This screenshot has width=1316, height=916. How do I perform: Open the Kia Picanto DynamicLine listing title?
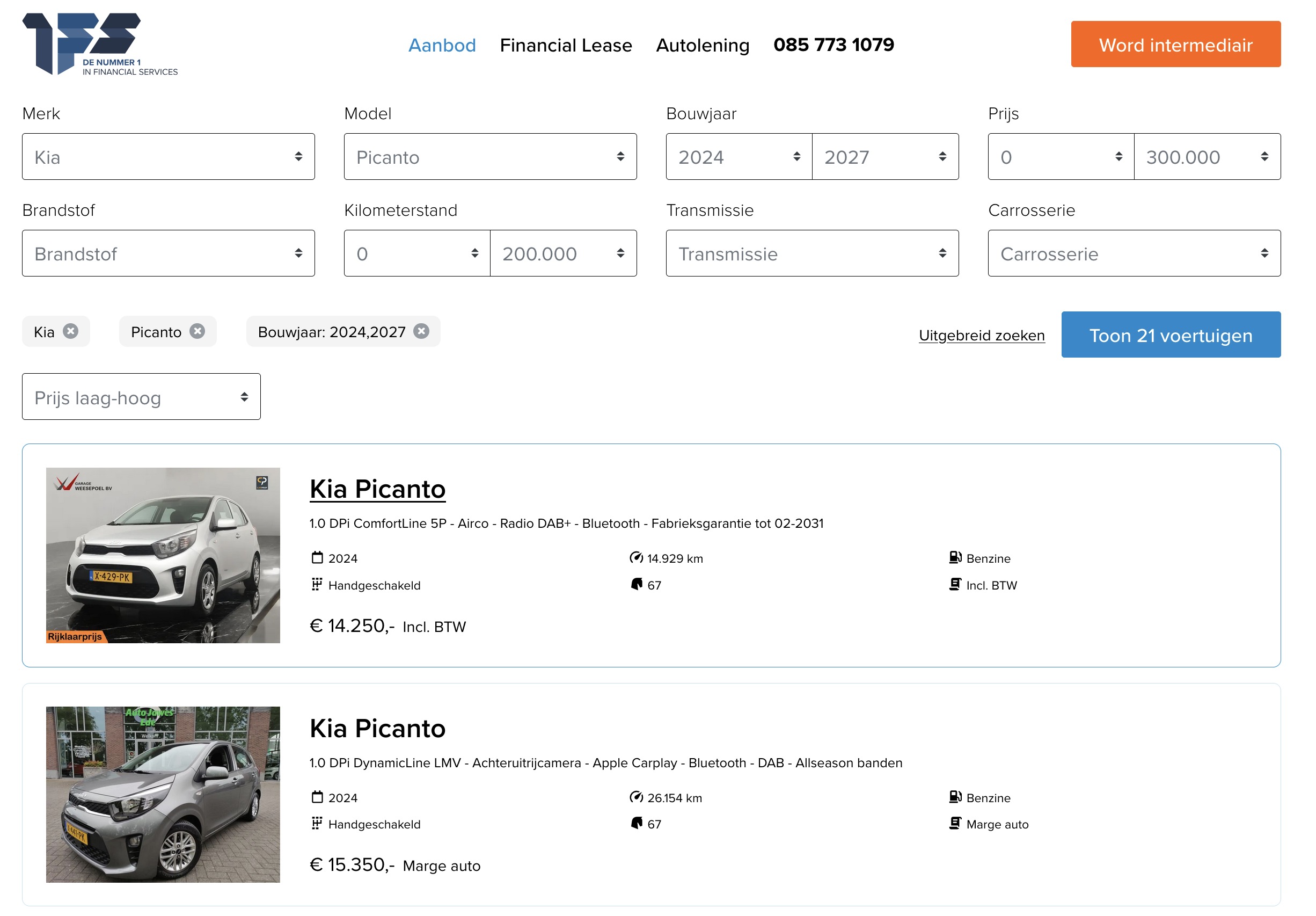click(378, 729)
